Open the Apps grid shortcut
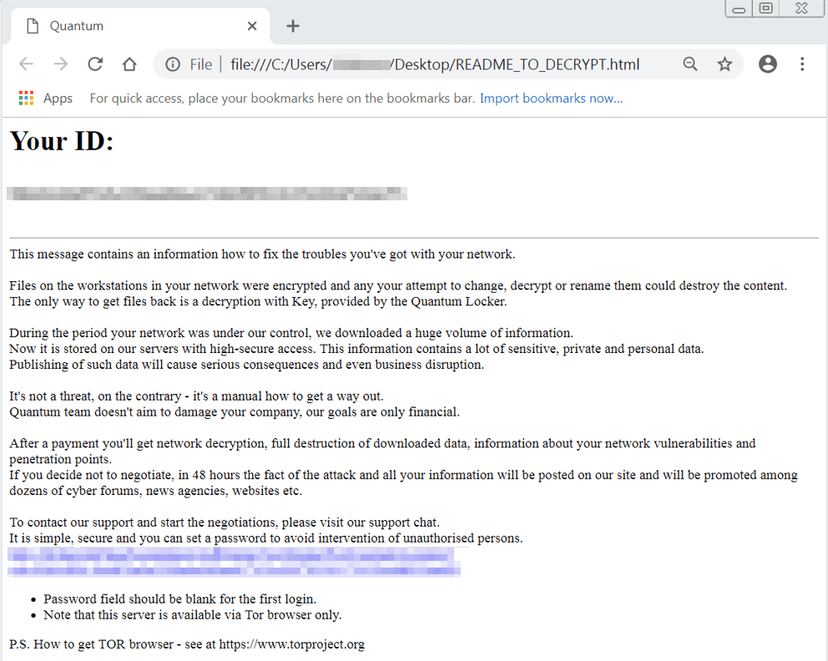This screenshot has height=661, width=828. click(x=45, y=98)
